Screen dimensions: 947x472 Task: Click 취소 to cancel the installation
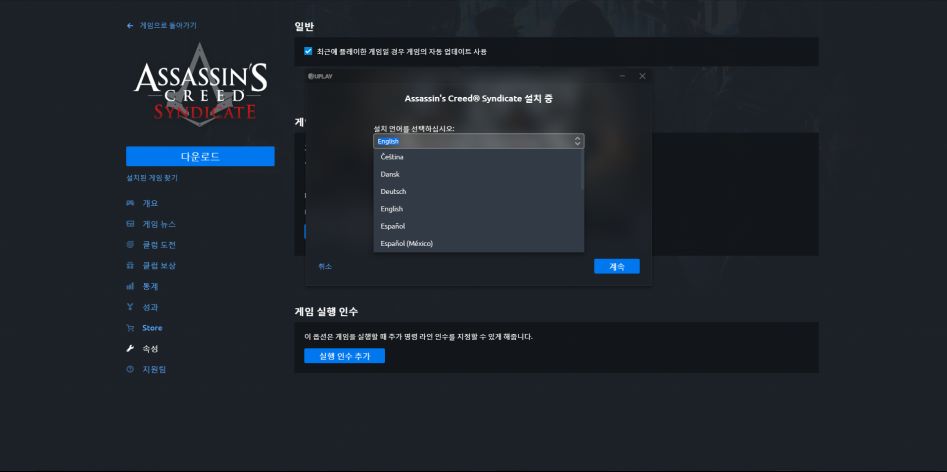325,266
